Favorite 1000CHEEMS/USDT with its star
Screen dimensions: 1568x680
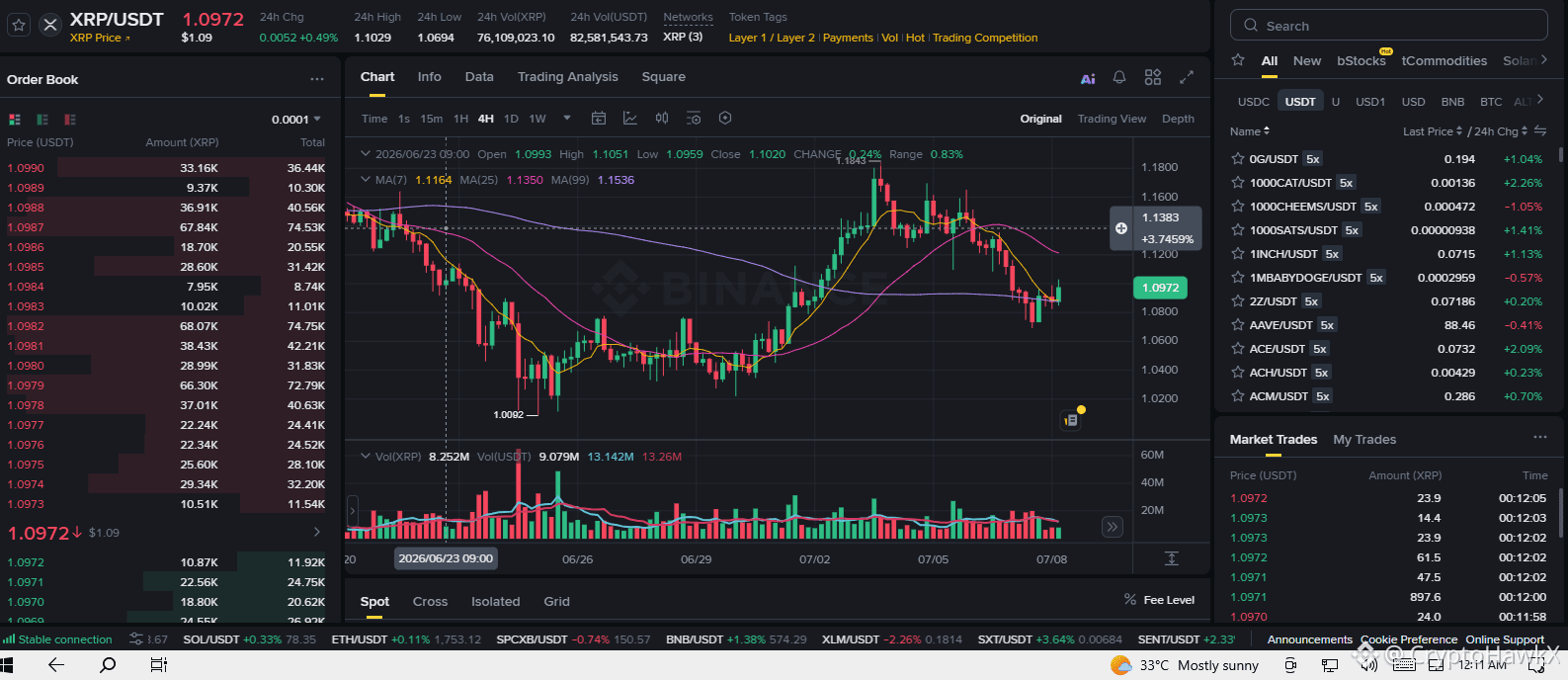(x=1237, y=207)
